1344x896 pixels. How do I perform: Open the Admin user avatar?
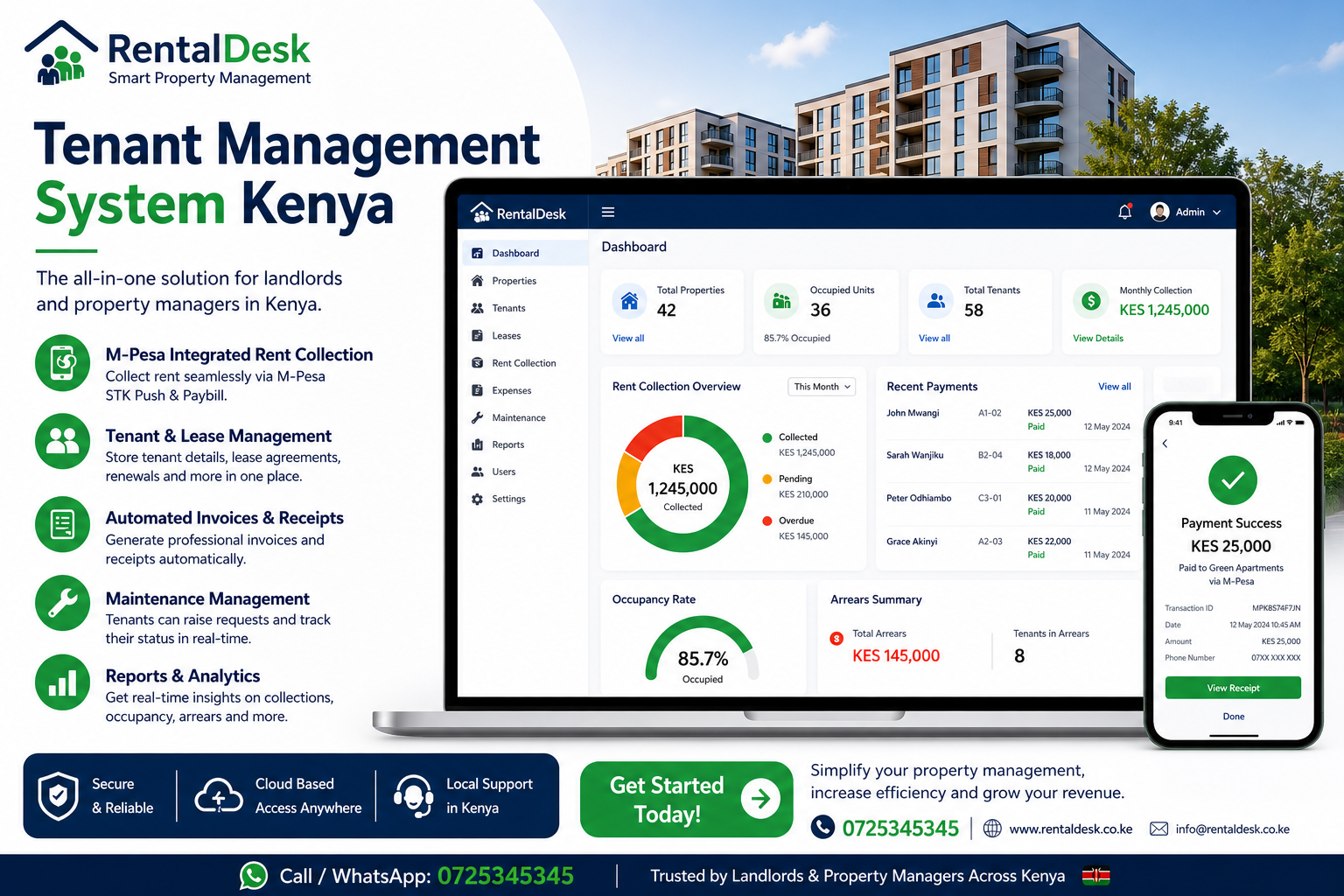[1160, 212]
